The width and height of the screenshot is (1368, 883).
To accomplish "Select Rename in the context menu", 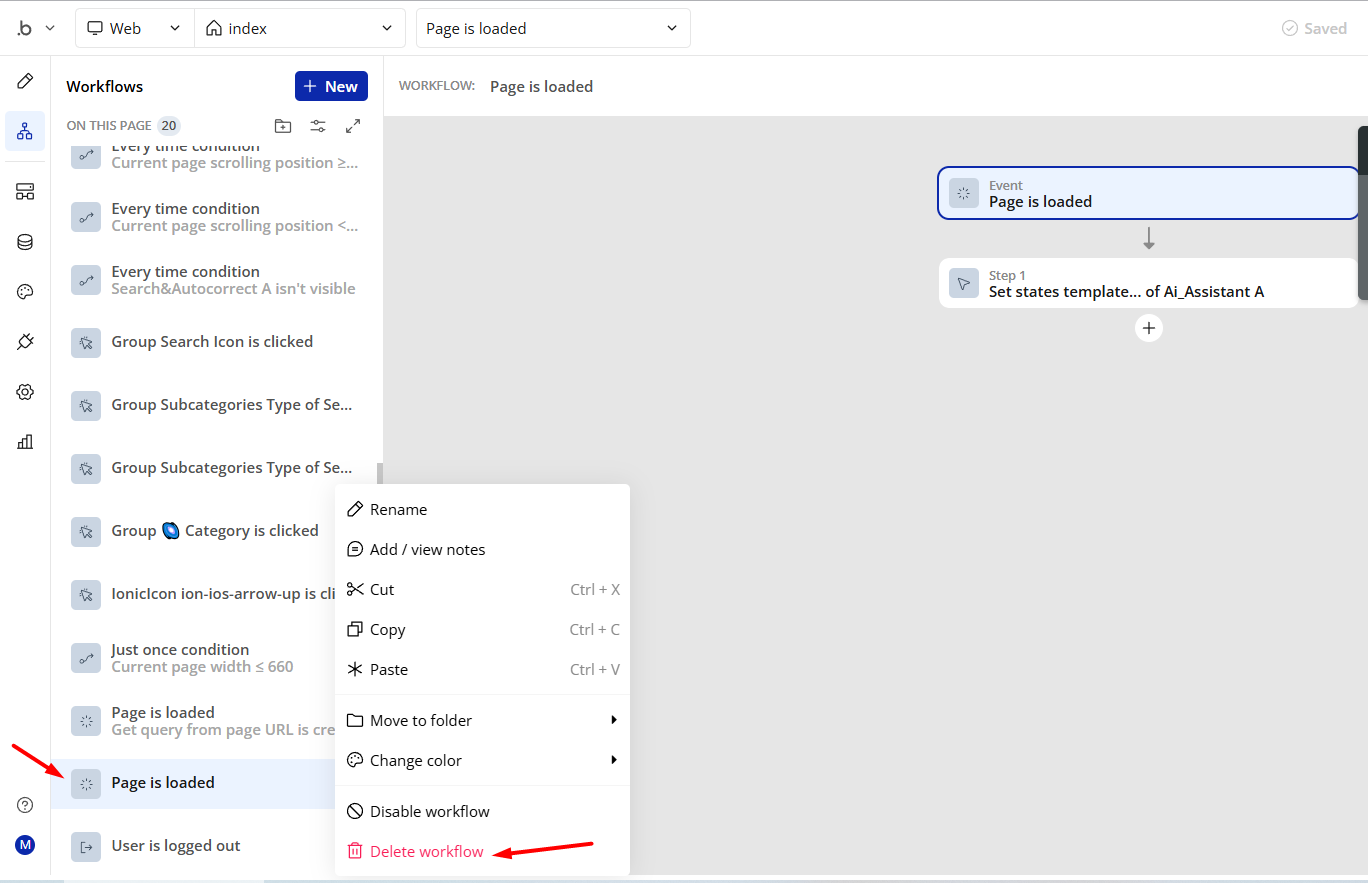I will [x=398, y=510].
